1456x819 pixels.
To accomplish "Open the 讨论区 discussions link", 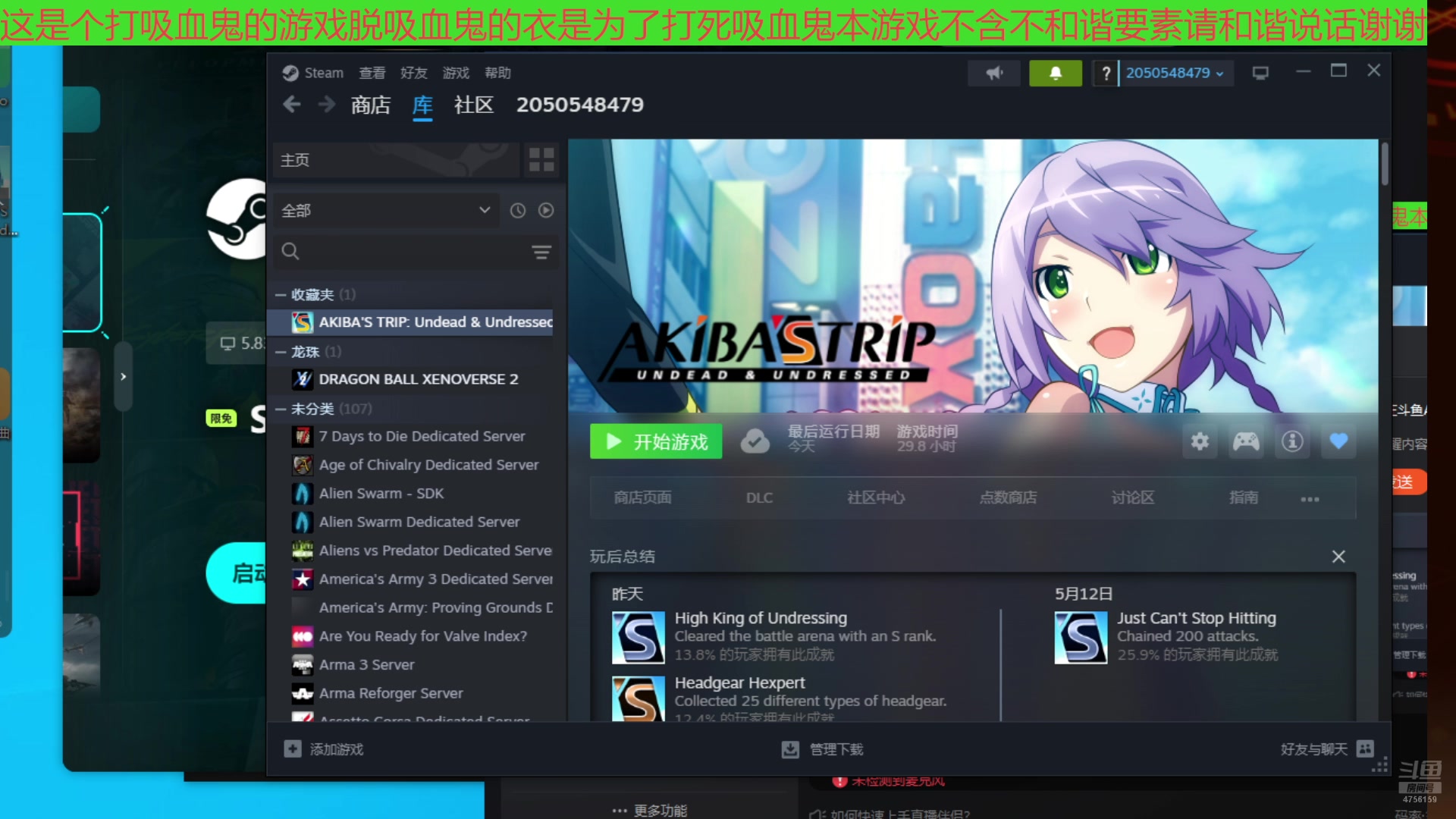I will point(1133,498).
